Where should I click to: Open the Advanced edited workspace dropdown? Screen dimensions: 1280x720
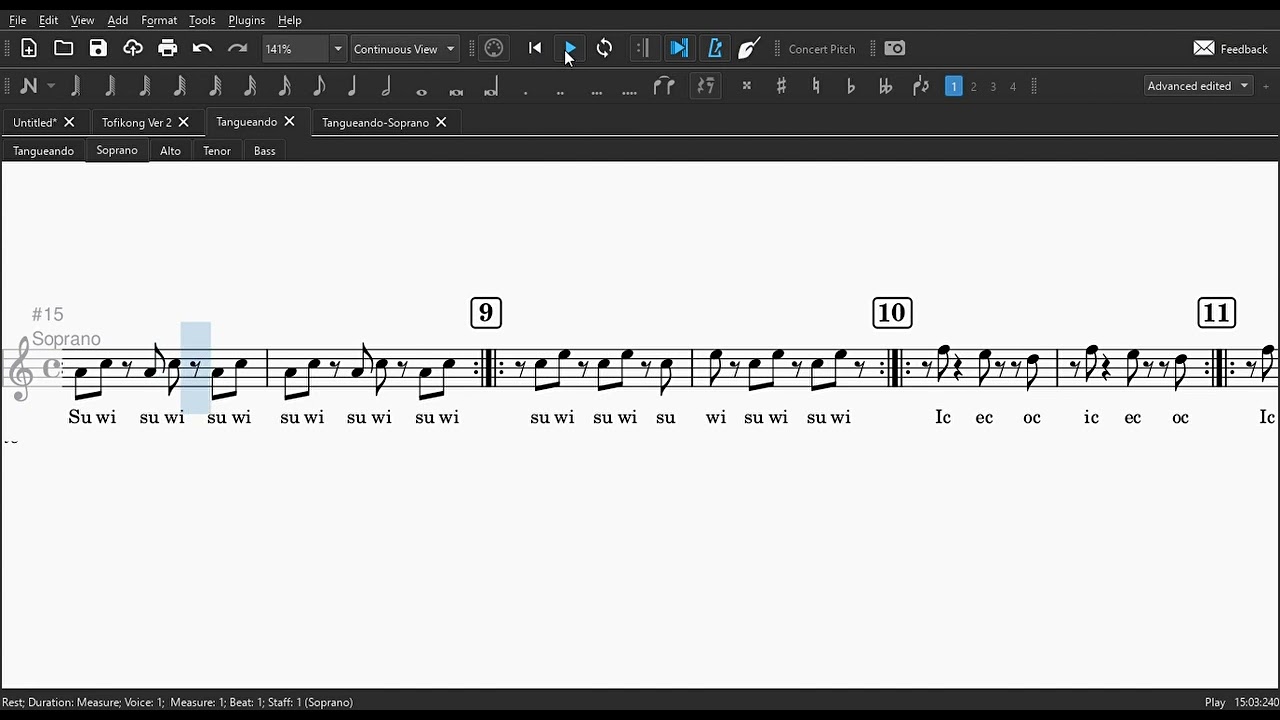(1198, 86)
